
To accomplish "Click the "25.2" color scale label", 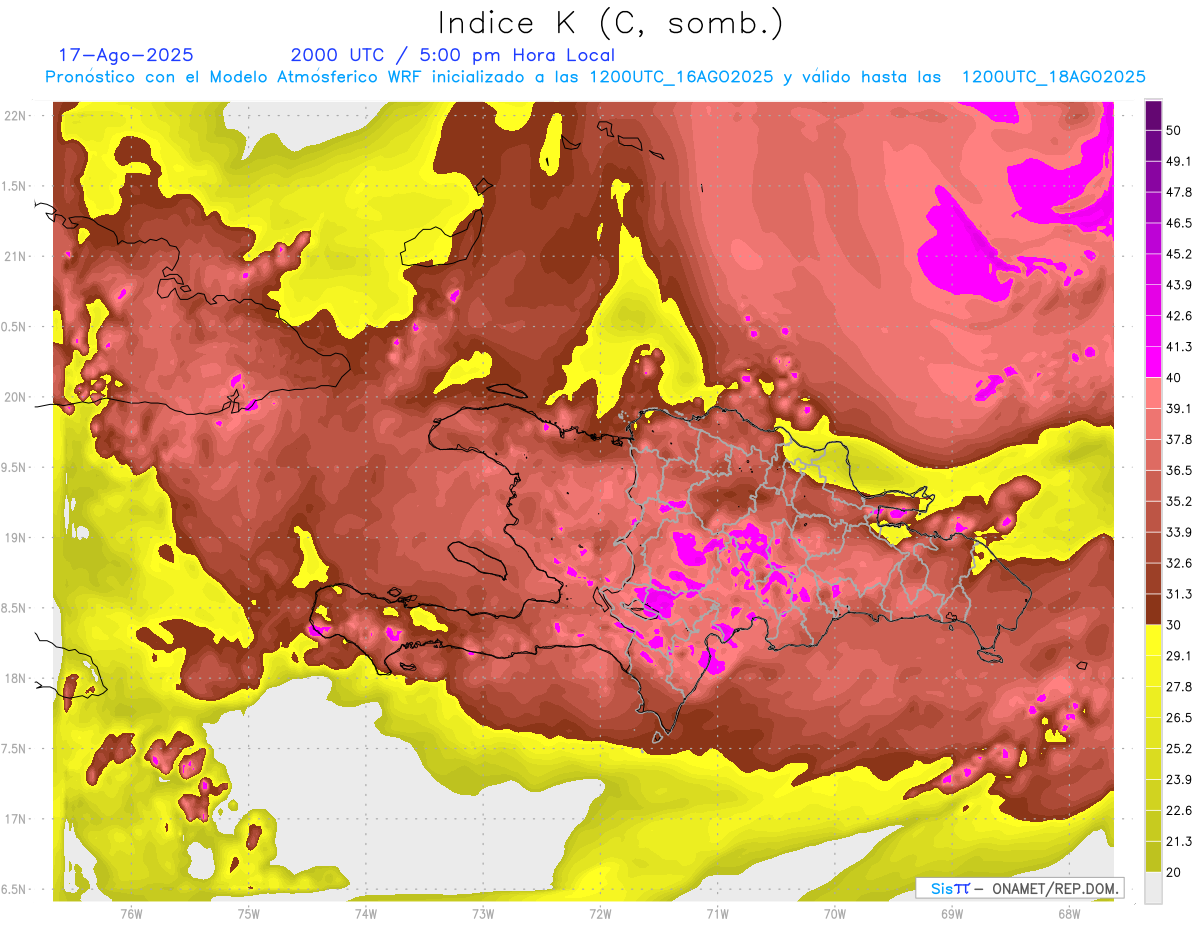I will [x=1179, y=749].
